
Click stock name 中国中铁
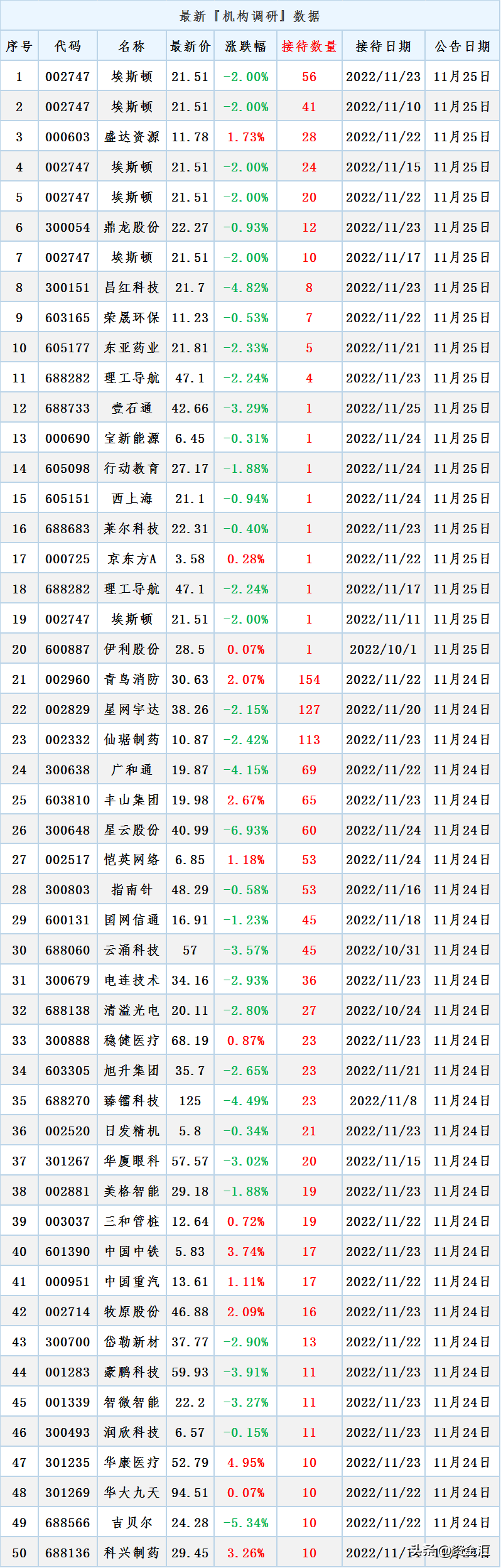[x=132, y=1252]
